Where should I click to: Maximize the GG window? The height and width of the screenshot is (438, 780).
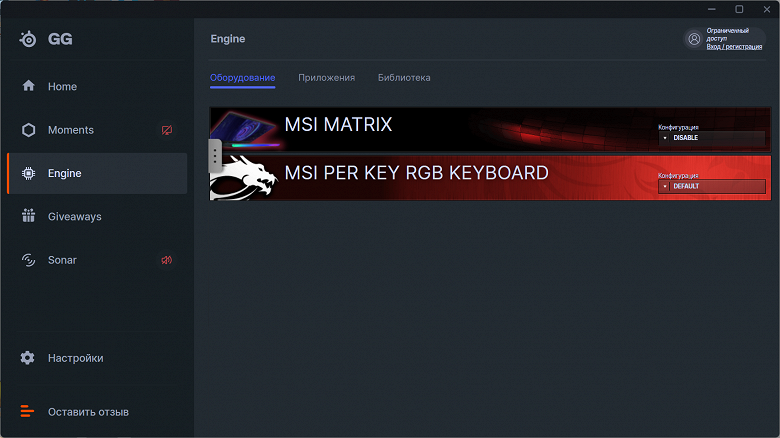(739, 9)
